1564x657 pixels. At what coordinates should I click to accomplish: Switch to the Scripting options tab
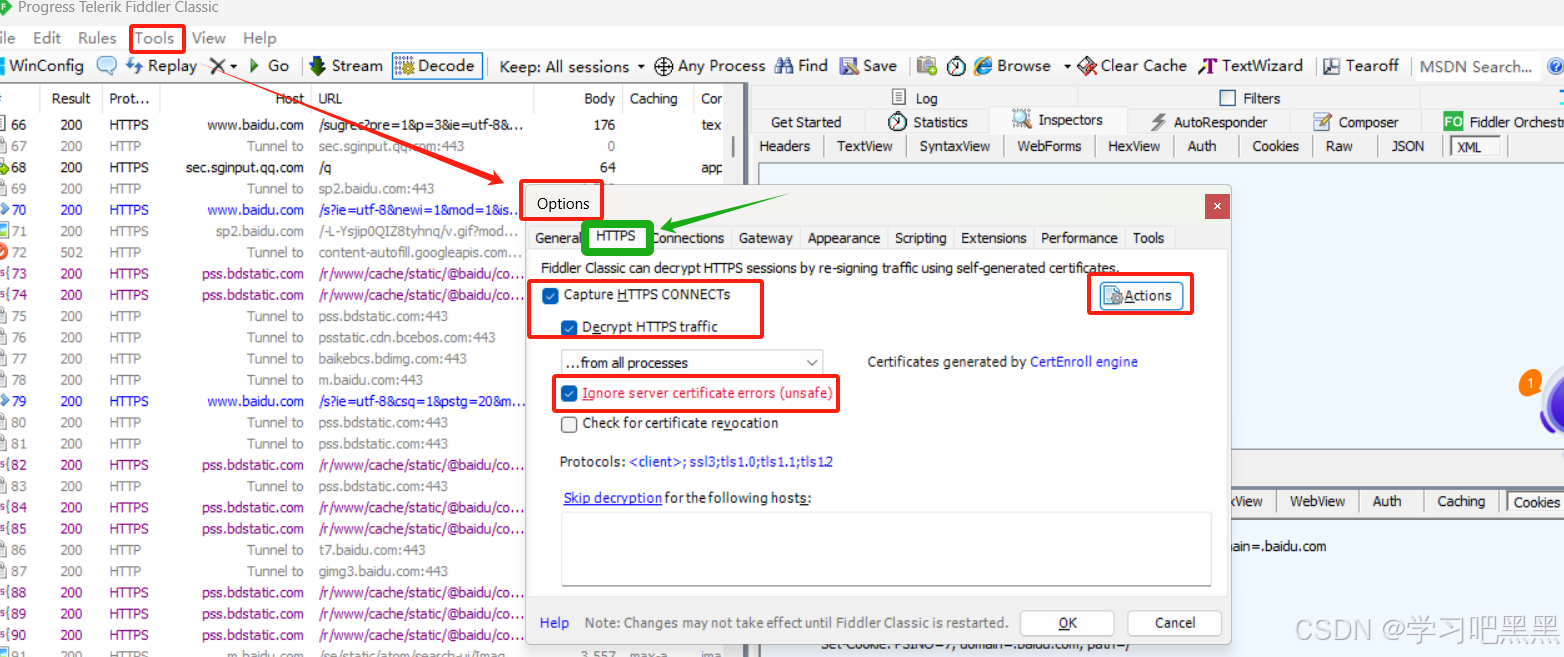coord(920,238)
